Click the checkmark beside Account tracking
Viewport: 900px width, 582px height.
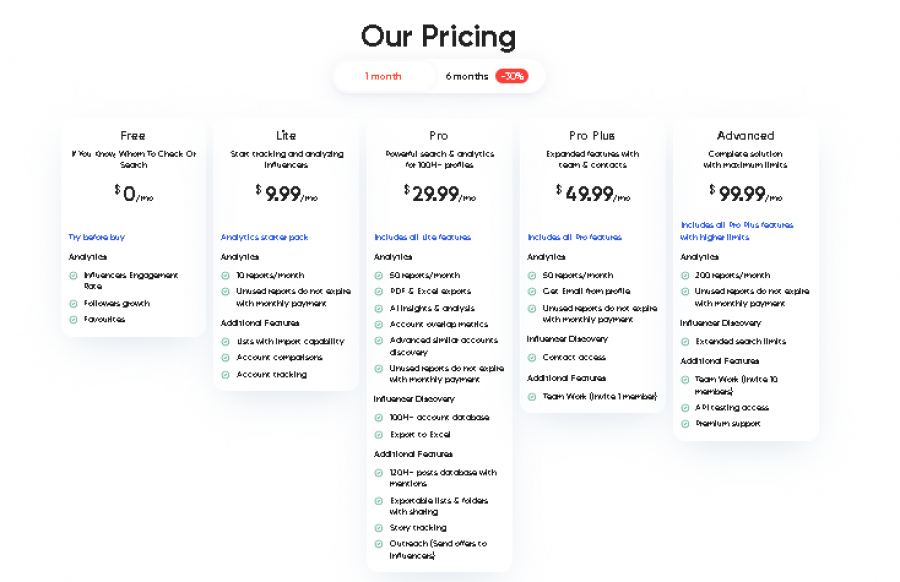(x=224, y=374)
